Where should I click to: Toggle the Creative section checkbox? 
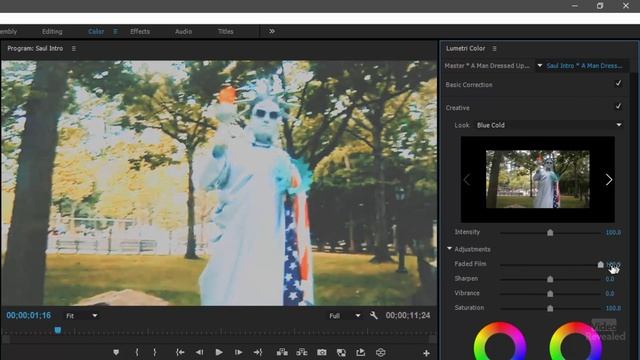(x=618, y=107)
